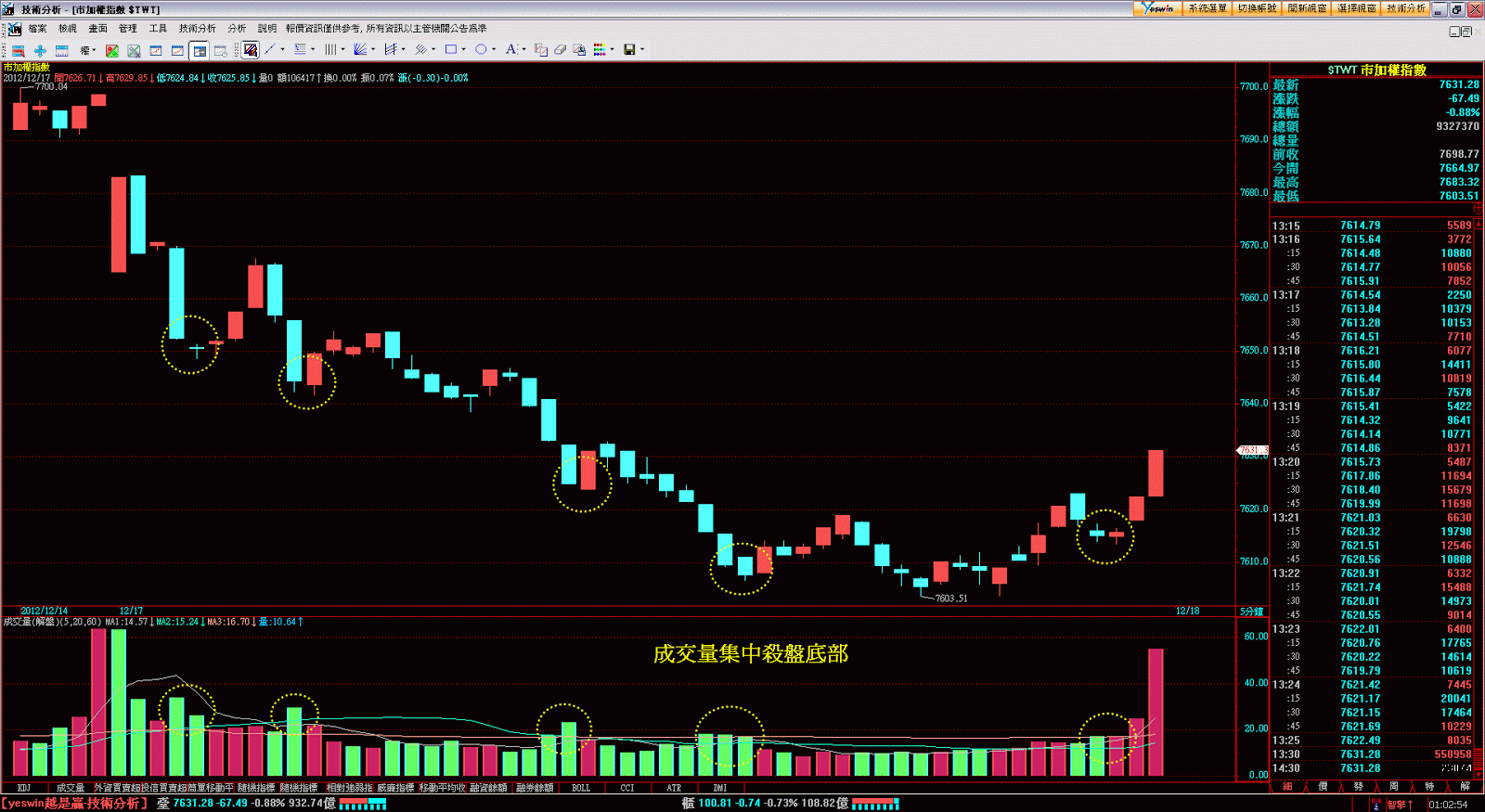Screen dimensions: 1485x812
Task: Expand the save icon dropdown arrow
Action: 642,50
